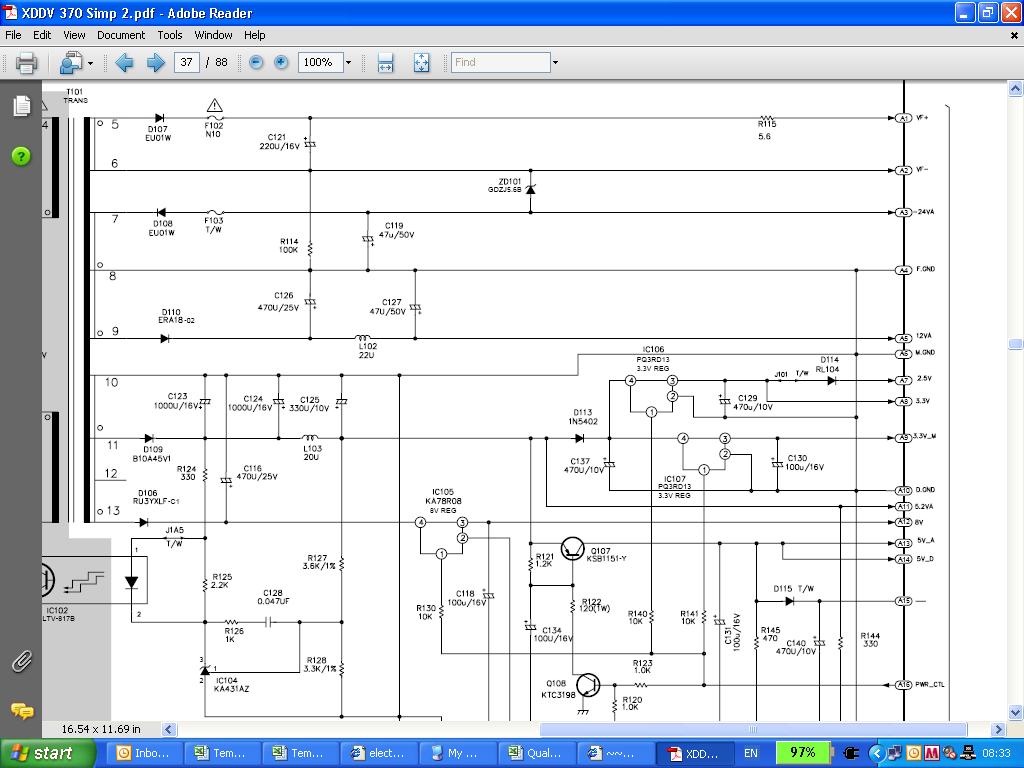
Task: Click the EN language indicator
Action: point(751,754)
